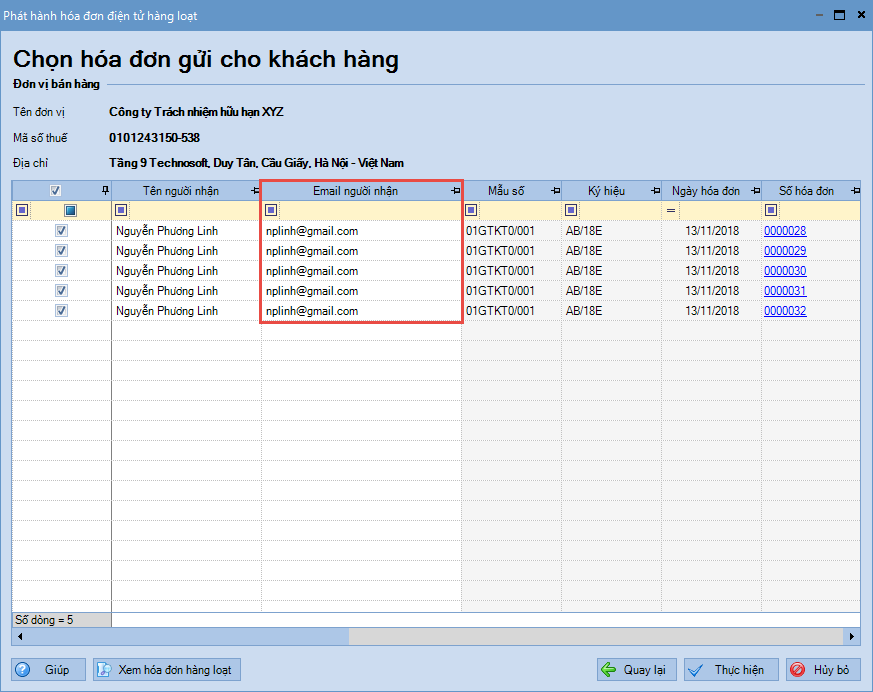Open invoice link 0000032
873x692 pixels.
tap(785, 311)
